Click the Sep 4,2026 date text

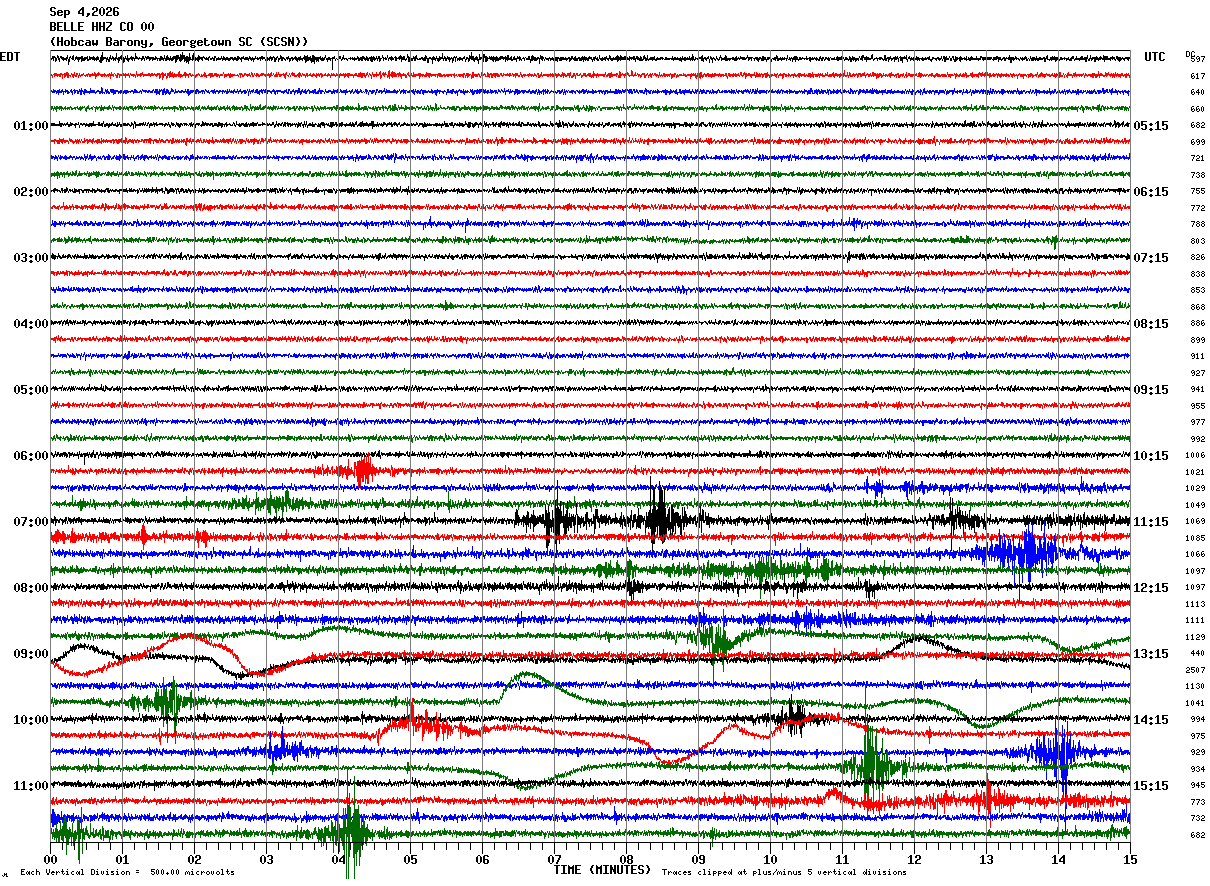click(x=84, y=12)
